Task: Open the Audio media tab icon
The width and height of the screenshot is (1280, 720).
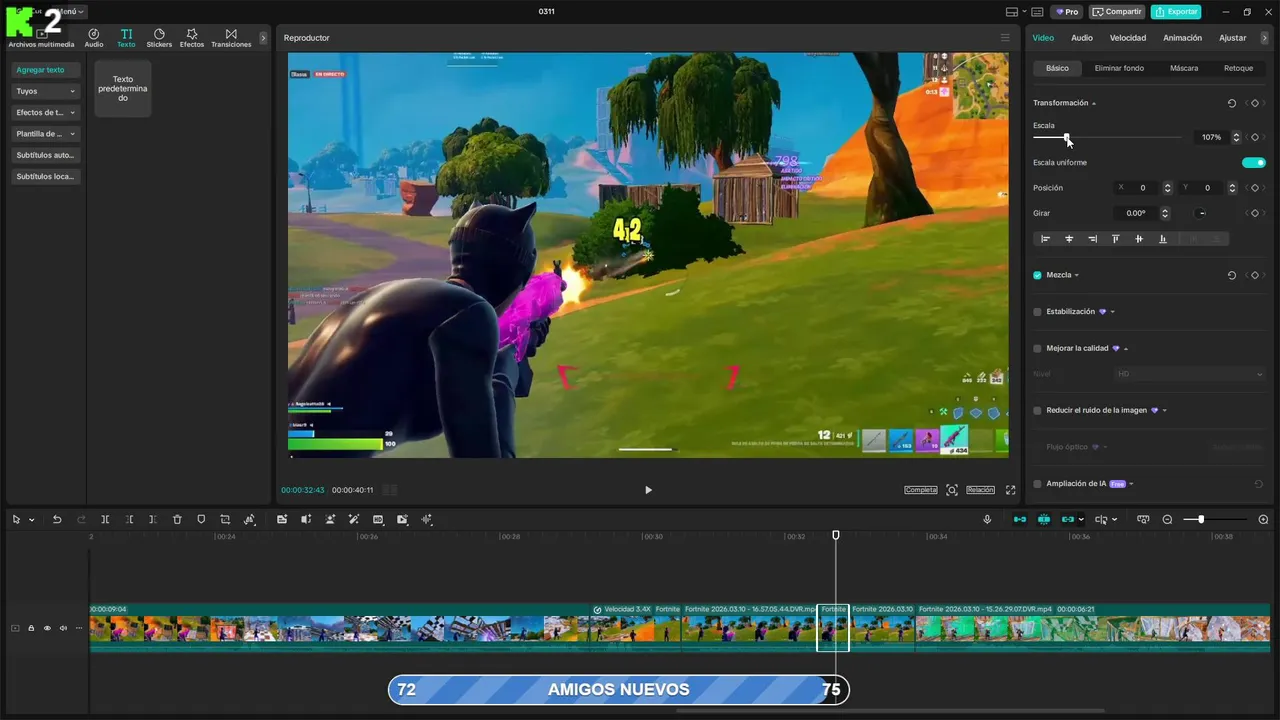Action: pyautogui.click(x=94, y=38)
